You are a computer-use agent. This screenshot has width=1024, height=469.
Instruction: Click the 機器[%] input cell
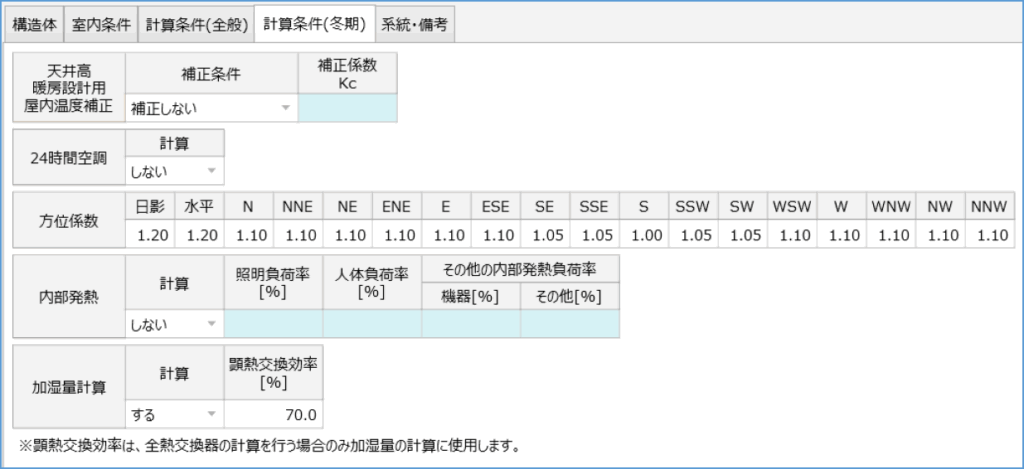pos(470,324)
